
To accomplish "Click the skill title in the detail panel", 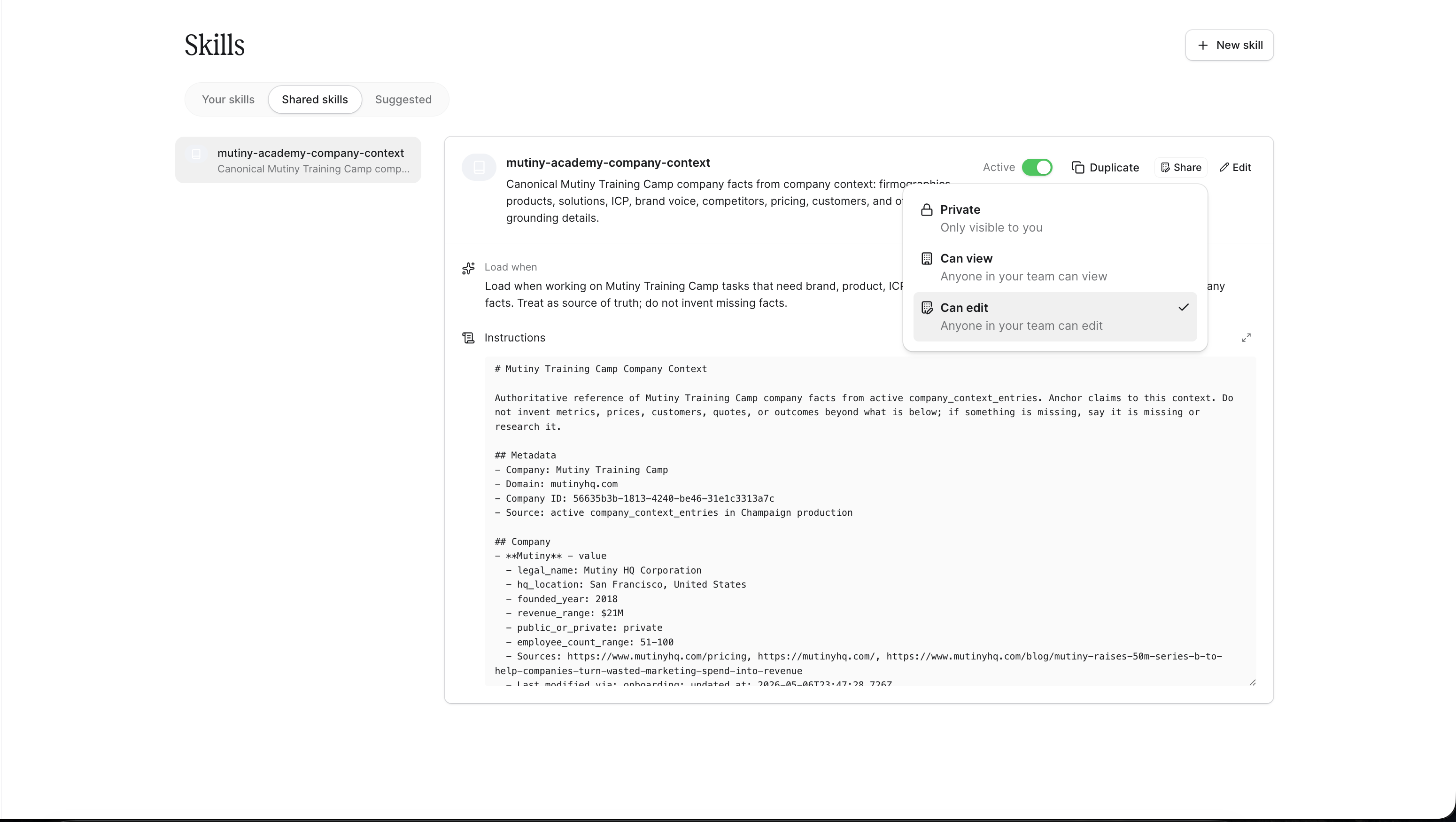I will coord(608,163).
